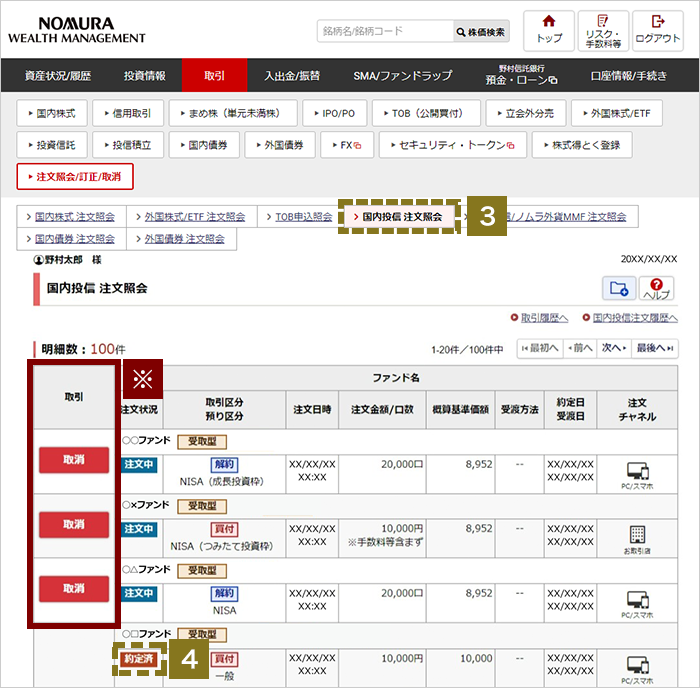
Task: Go to 国内株式 submenu
Action: [52, 113]
